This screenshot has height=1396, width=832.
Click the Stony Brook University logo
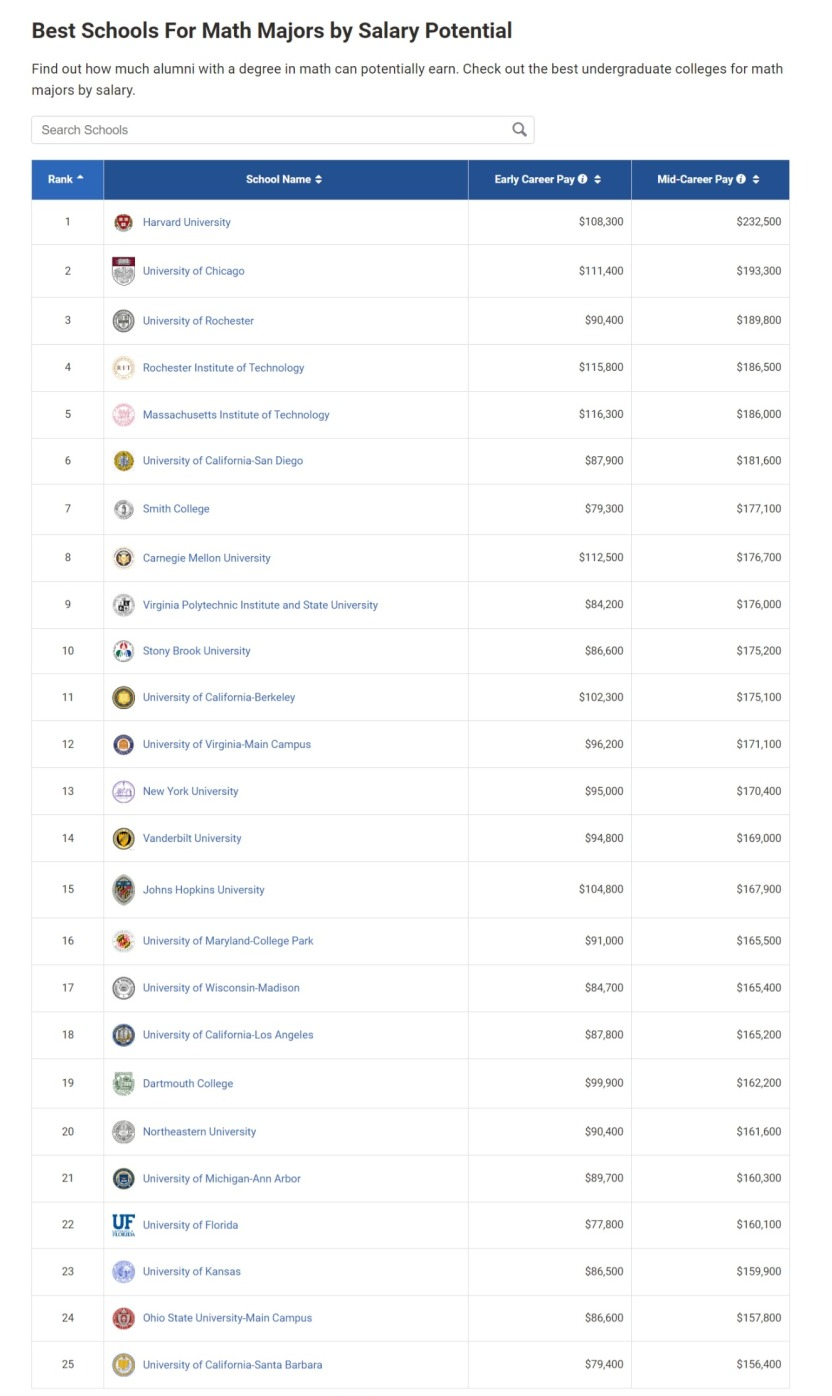(x=123, y=651)
